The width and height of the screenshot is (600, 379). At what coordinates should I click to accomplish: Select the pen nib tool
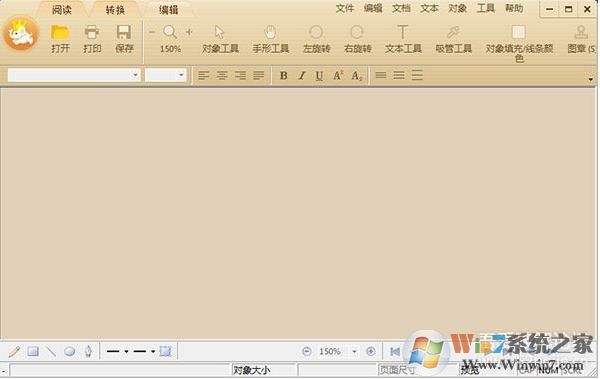[88, 351]
